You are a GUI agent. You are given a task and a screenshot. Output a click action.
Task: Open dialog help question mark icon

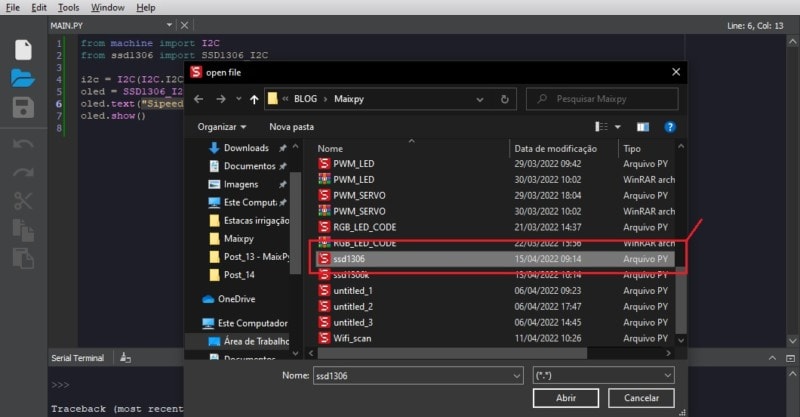coord(670,127)
